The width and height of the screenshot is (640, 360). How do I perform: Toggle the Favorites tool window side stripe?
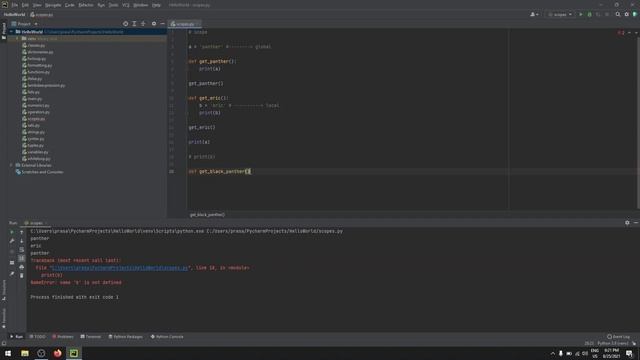coord(4,318)
